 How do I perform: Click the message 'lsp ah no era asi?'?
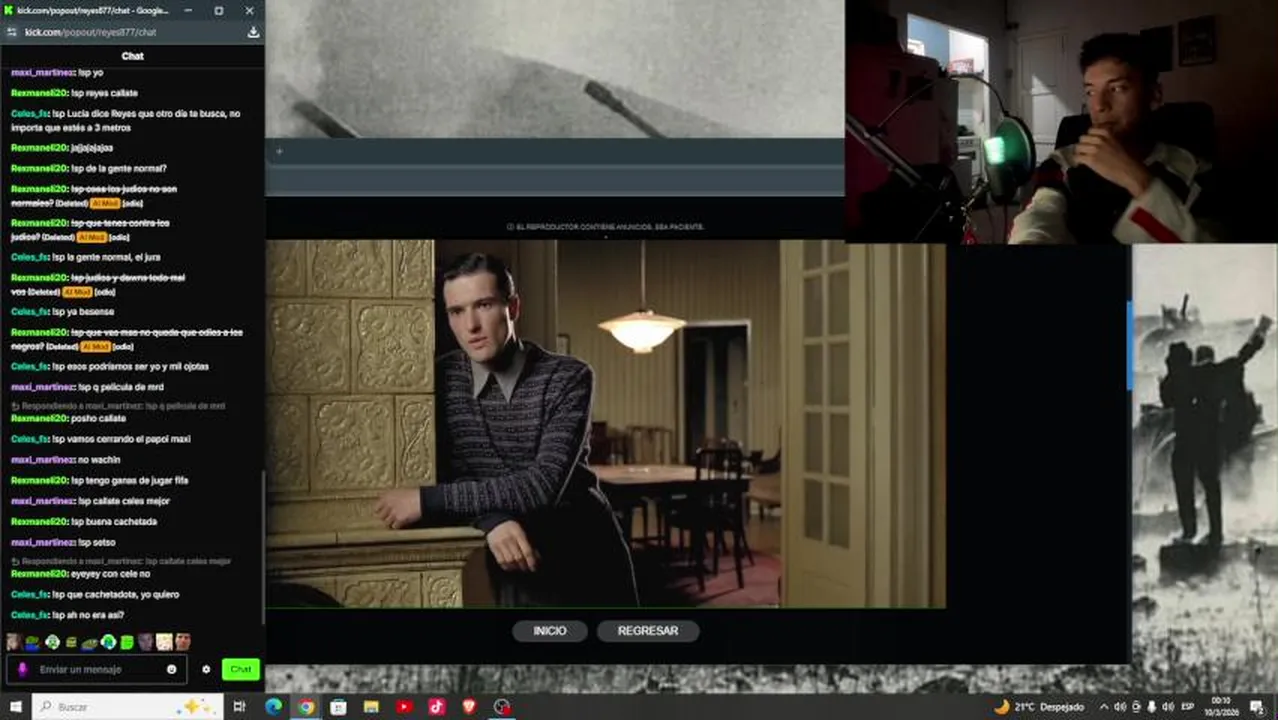click(88, 615)
